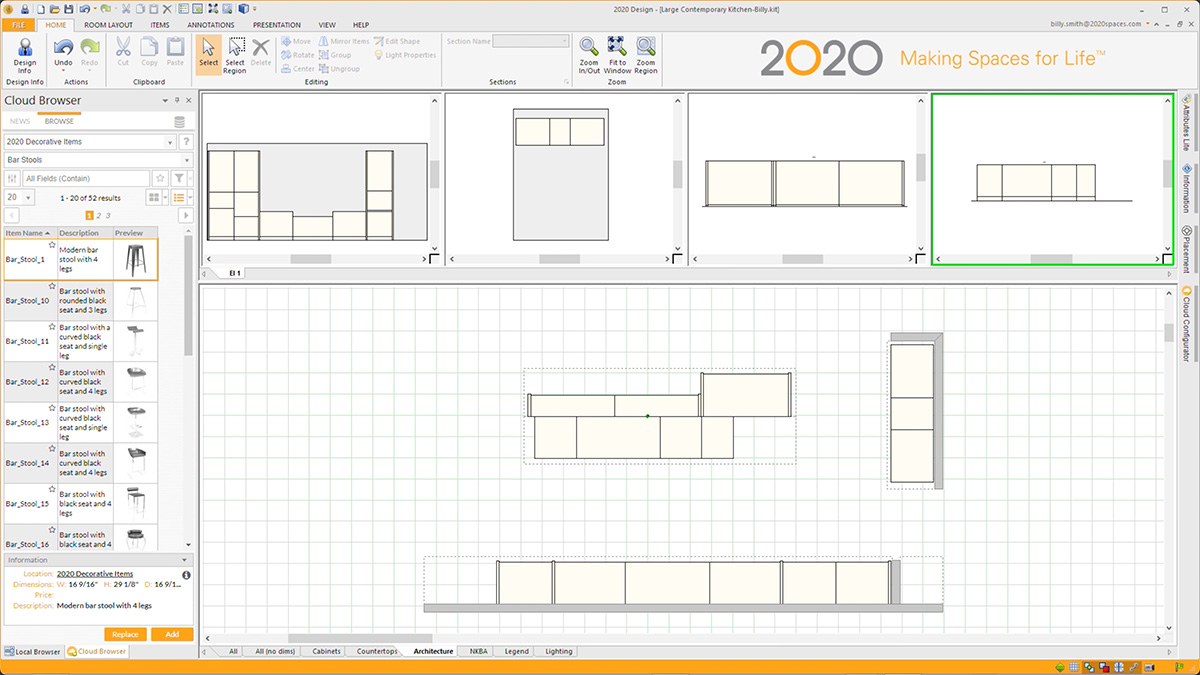Open the Cloud Browser panel options arrow

[x=165, y=101]
